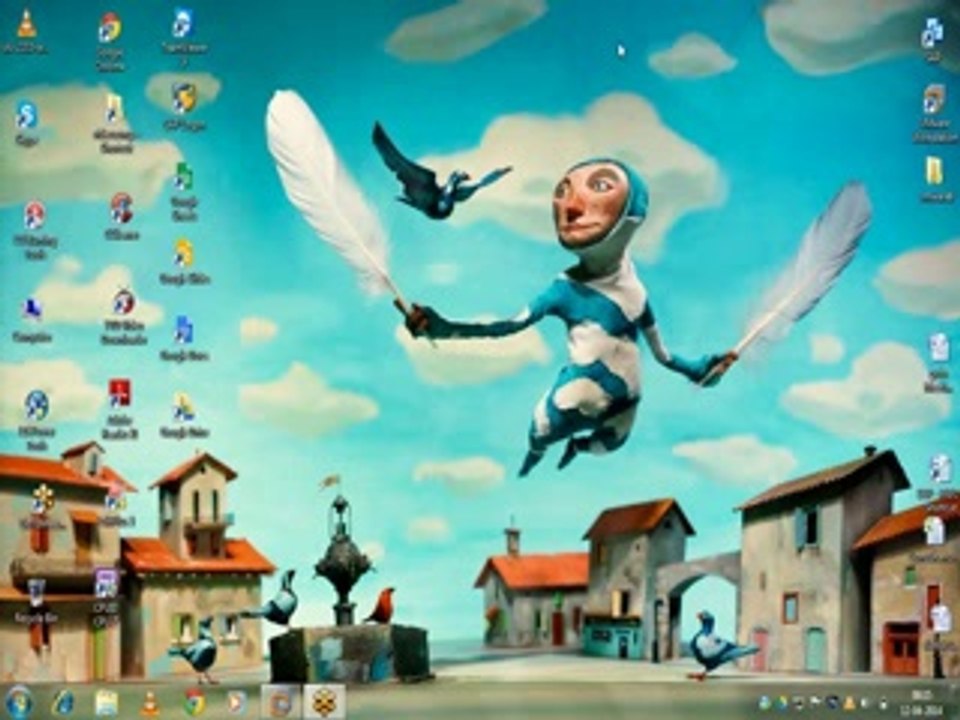
Task: Click the VLC cone in system tray
Action: (x=849, y=703)
